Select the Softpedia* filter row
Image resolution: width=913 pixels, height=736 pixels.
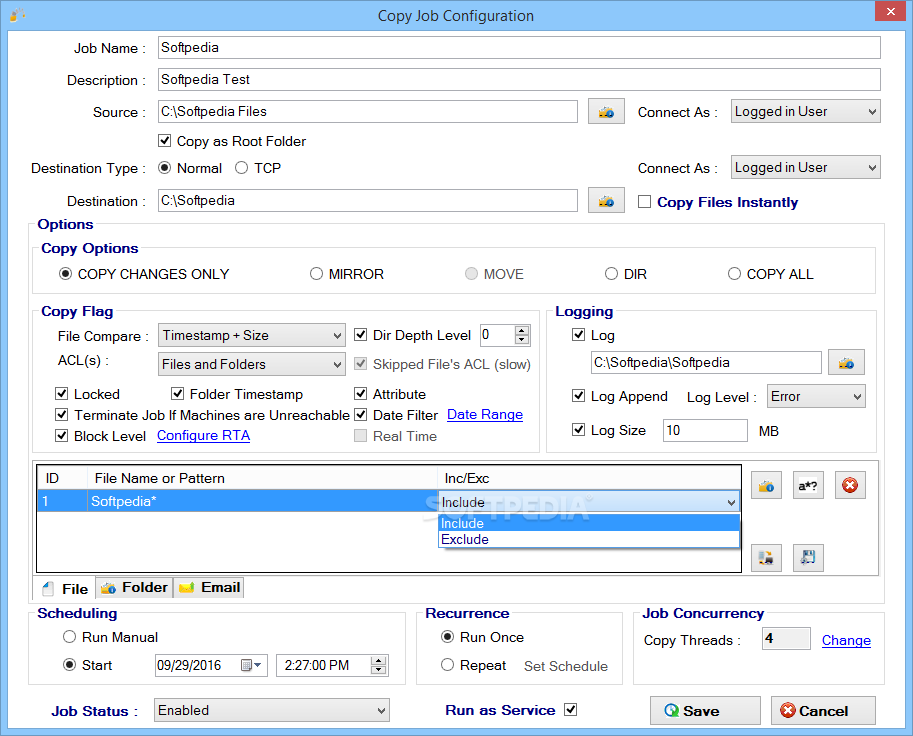pos(238,501)
